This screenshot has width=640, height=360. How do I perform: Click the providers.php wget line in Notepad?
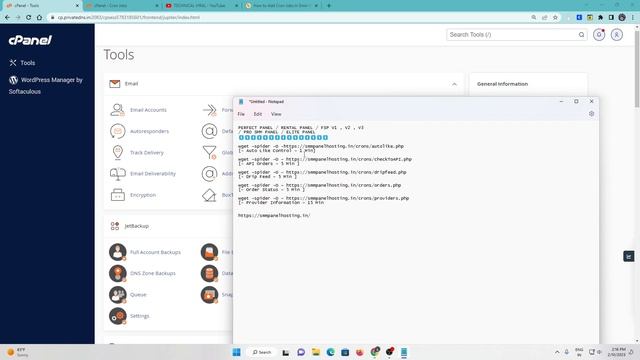point(323,198)
